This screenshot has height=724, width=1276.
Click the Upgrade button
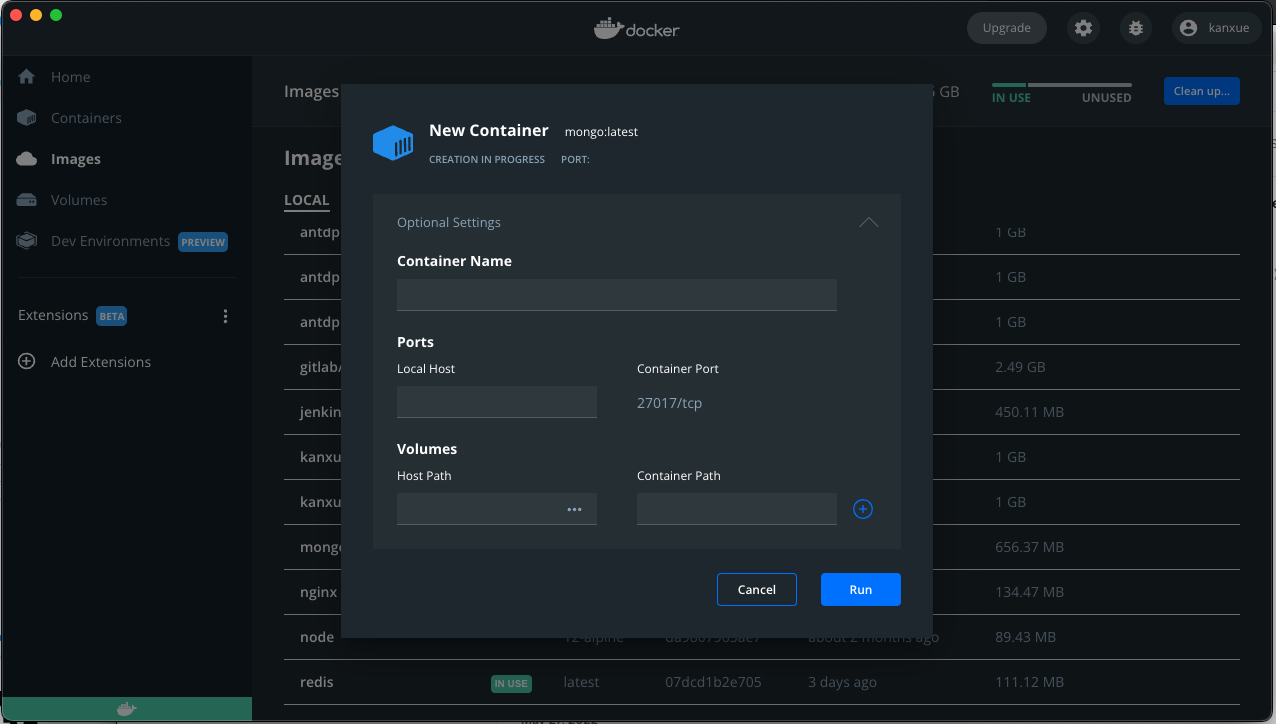pos(1006,28)
